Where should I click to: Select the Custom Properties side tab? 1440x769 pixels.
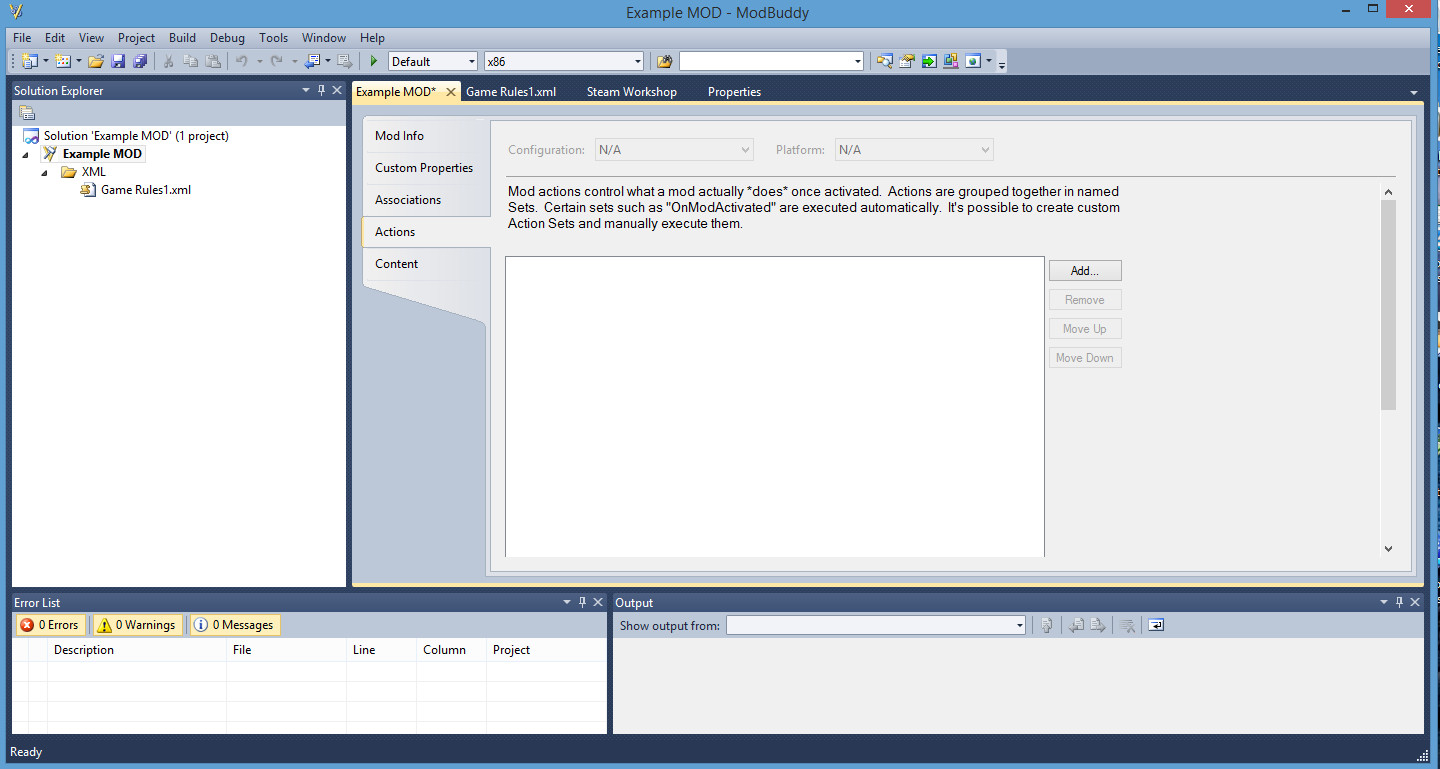[426, 168]
